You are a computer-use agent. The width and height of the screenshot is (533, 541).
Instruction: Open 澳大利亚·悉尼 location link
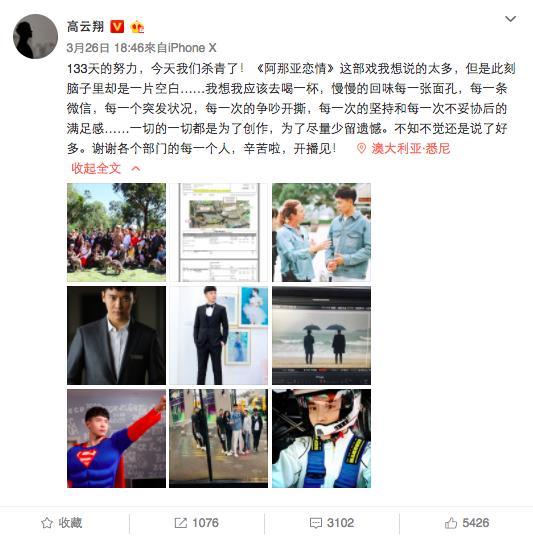point(411,149)
